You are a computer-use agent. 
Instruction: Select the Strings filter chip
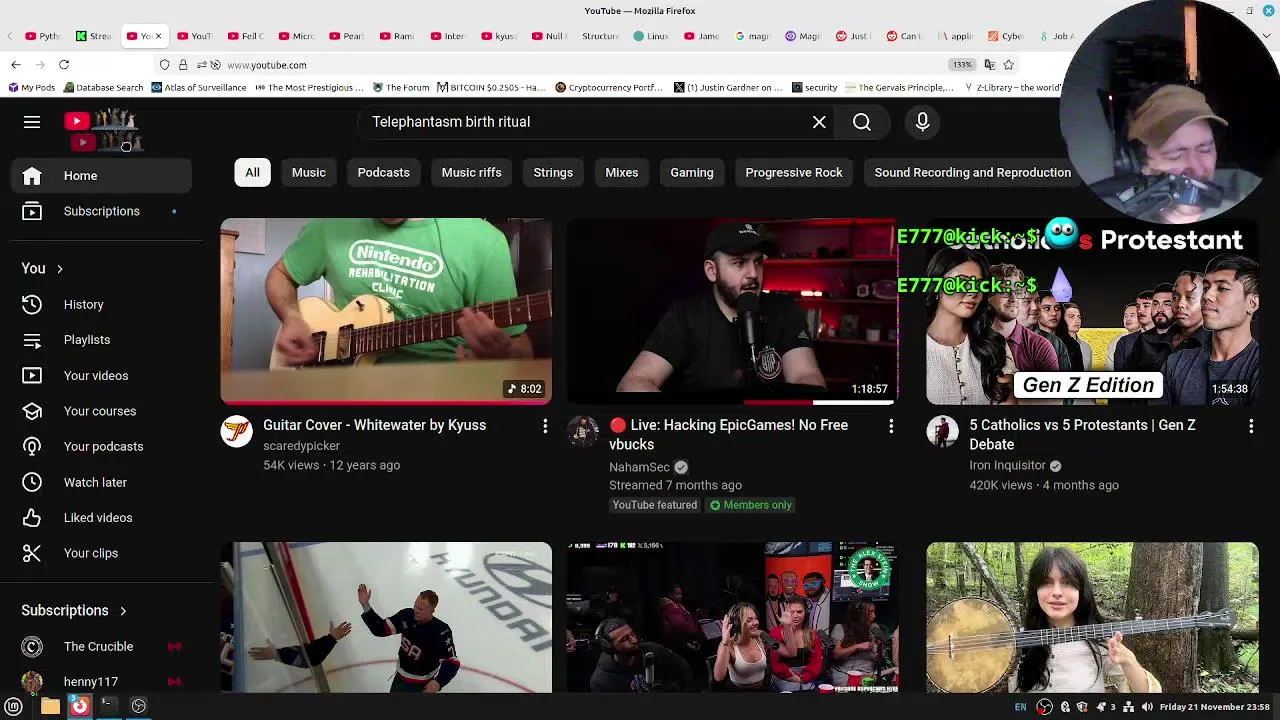click(553, 173)
